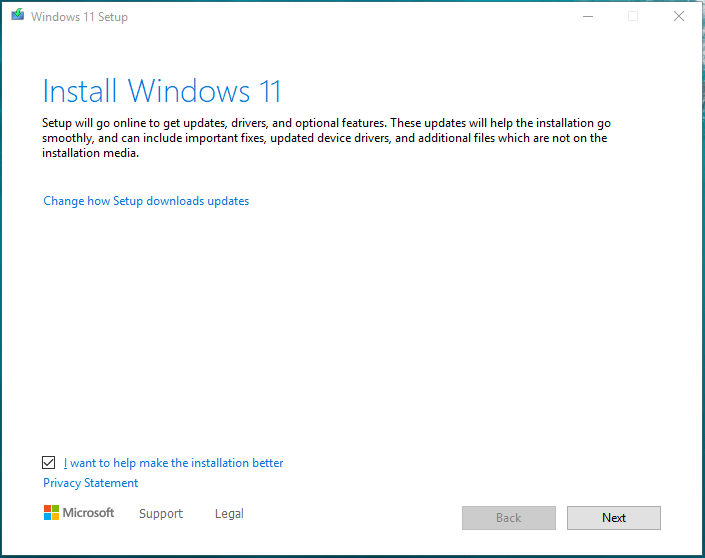This screenshot has height=558, width=705.
Task: Open the 'I want to help make the installation better' link
Action: (173, 463)
